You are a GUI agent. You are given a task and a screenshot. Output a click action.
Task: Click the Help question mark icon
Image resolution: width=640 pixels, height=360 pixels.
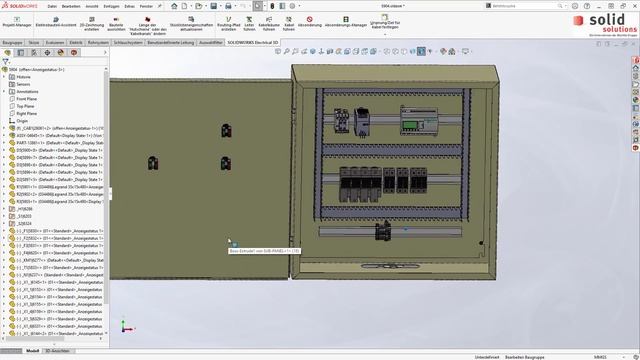coord(587,6)
